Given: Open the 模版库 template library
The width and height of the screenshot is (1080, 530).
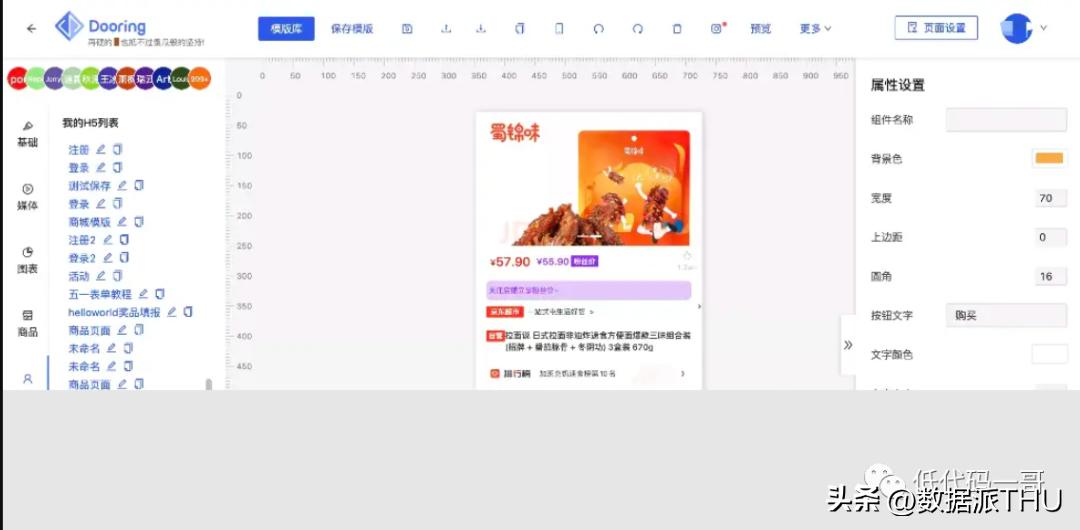Looking at the screenshot, I should [286, 28].
